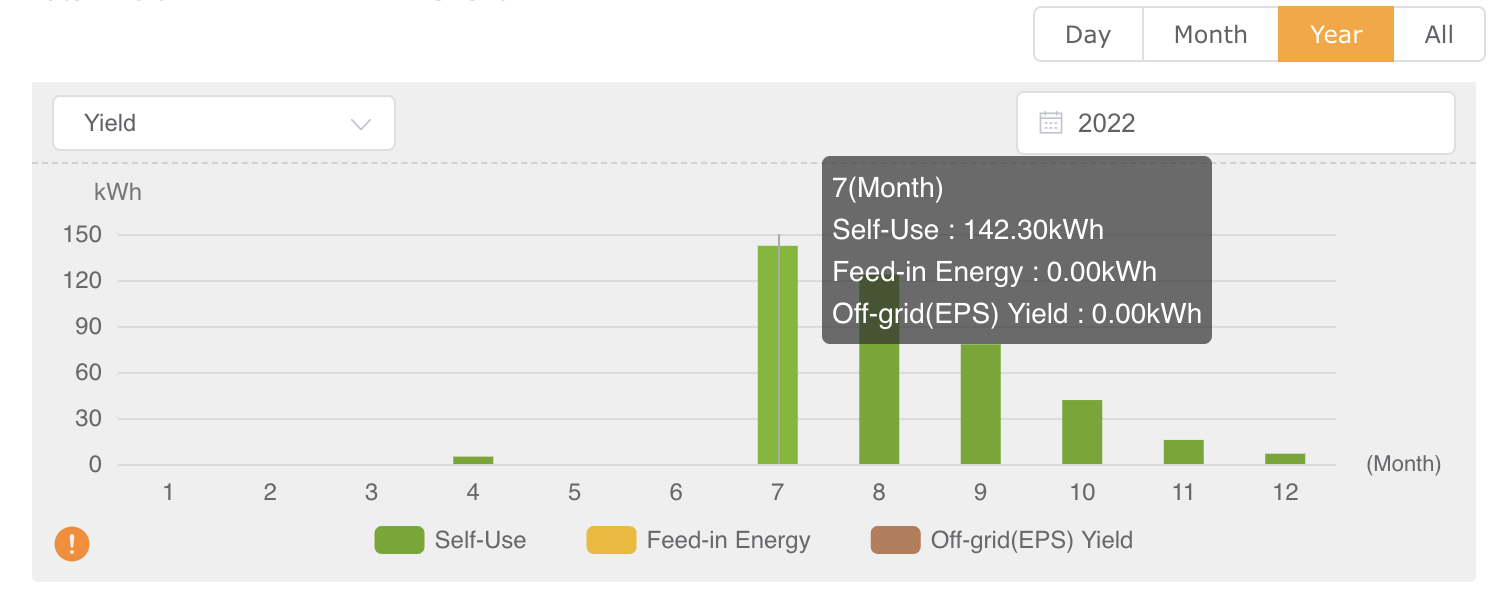
Task: Click the small month 4 bar
Action: click(473, 460)
